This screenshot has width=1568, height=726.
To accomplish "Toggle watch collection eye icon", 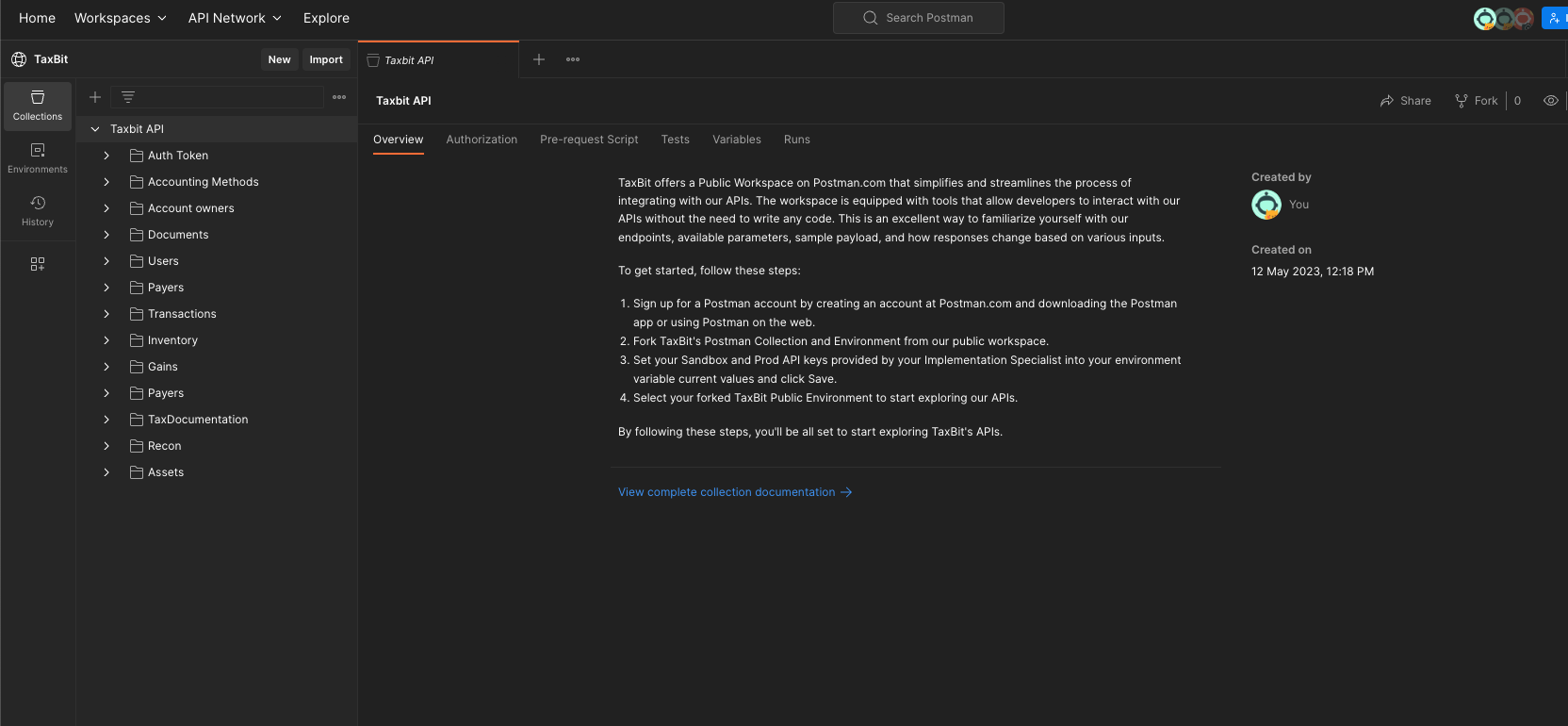I will [1551, 101].
